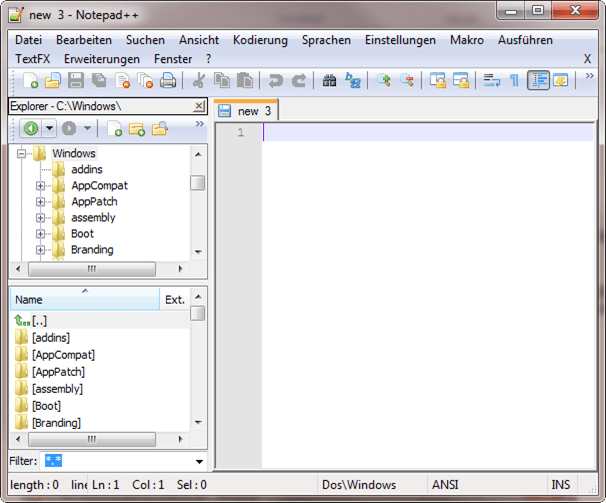
Task: Show all characters pilcrow icon
Action: click(514, 80)
